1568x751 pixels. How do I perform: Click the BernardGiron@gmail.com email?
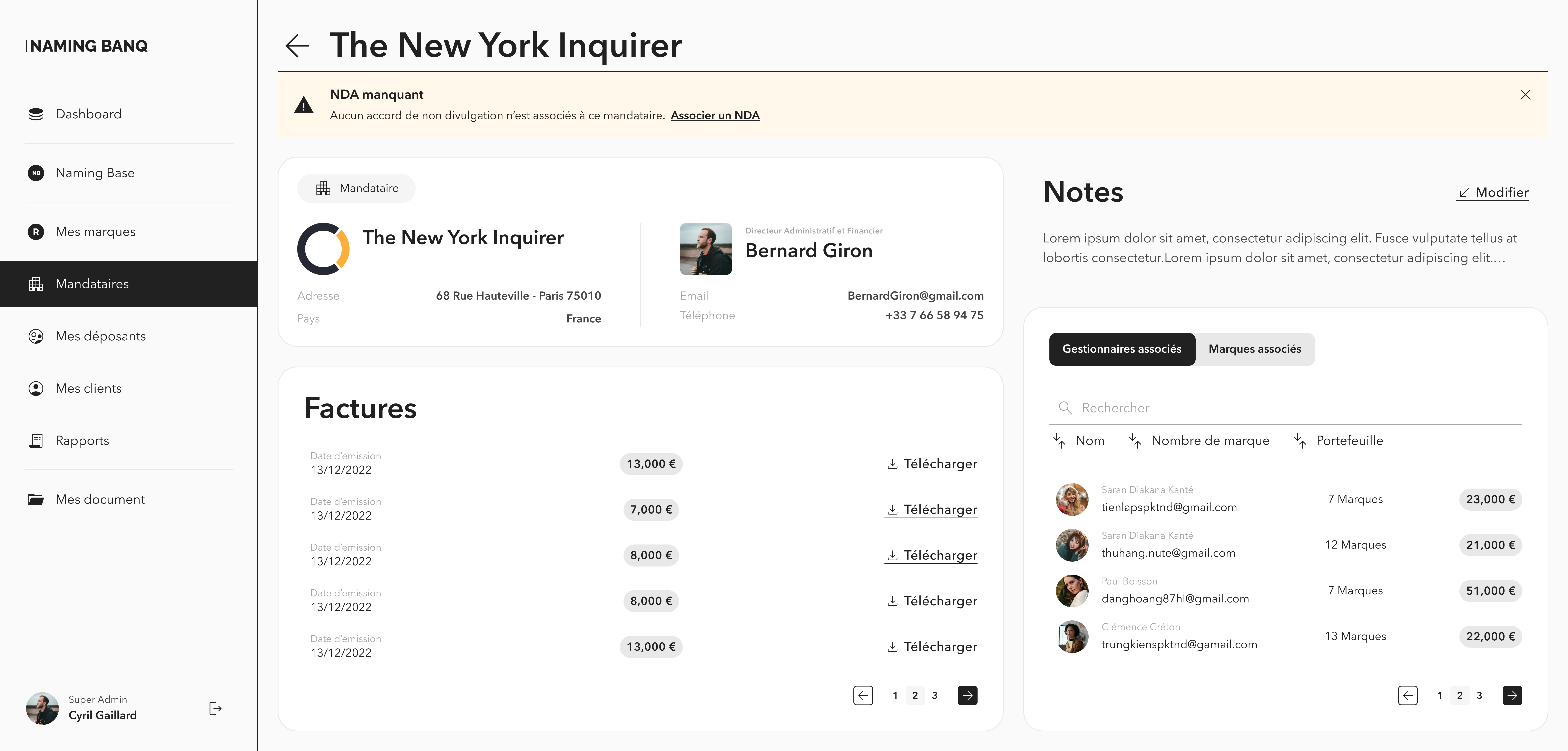pyautogui.click(x=915, y=296)
